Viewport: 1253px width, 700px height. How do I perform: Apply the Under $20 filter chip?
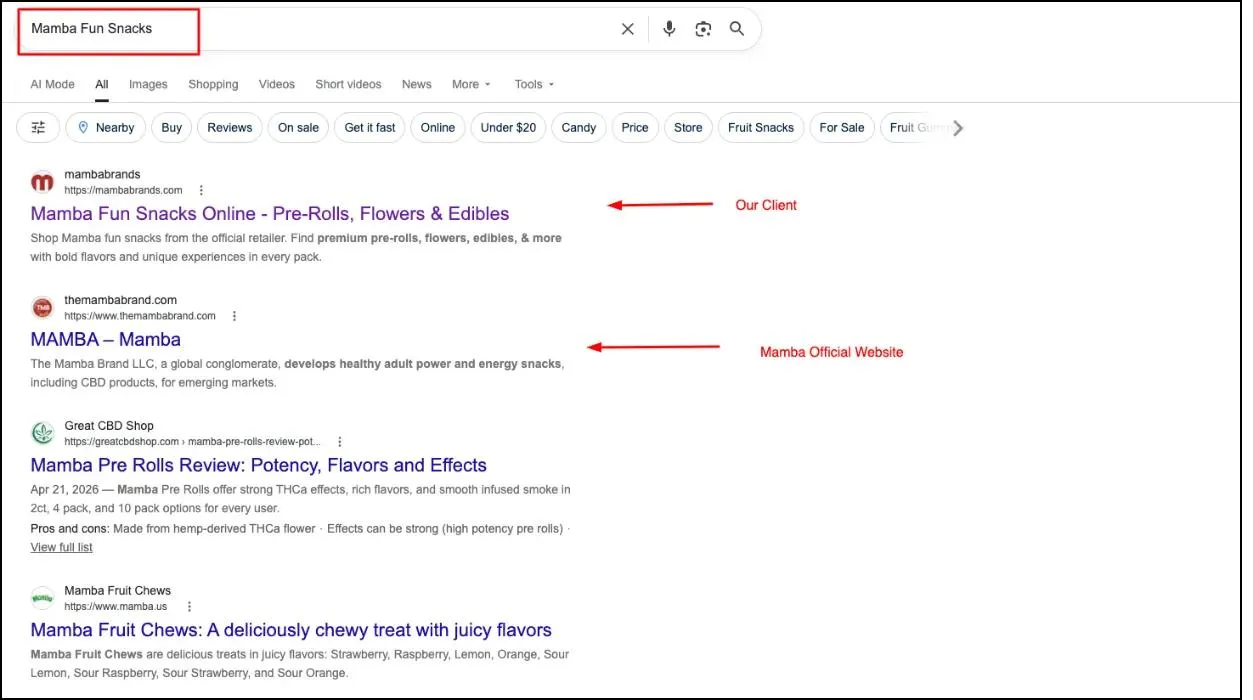click(x=508, y=127)
